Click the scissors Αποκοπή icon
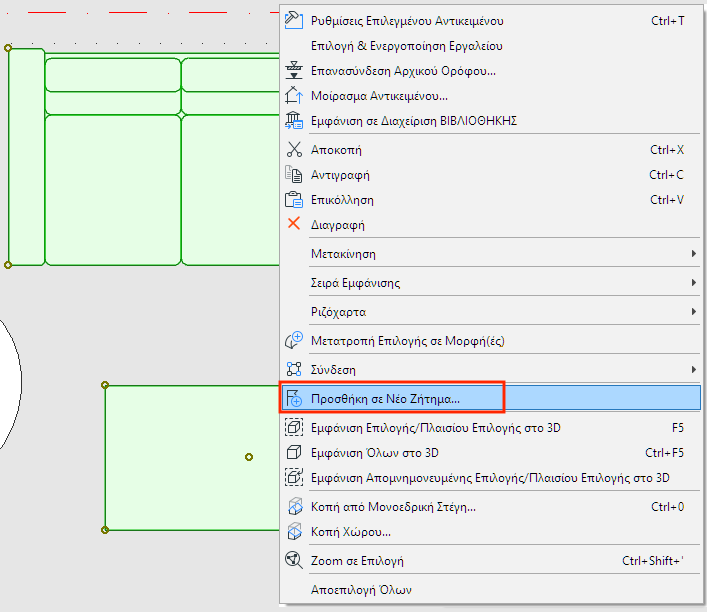Viewport: 707px width, 612px height. point(294,149)
